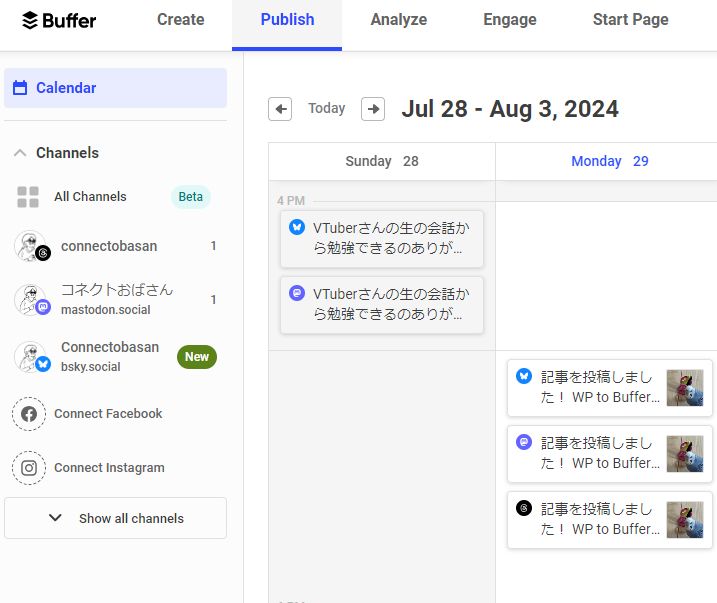
Task: Open Sunday Bluesky VTuber post
Action: pos(382,239)
